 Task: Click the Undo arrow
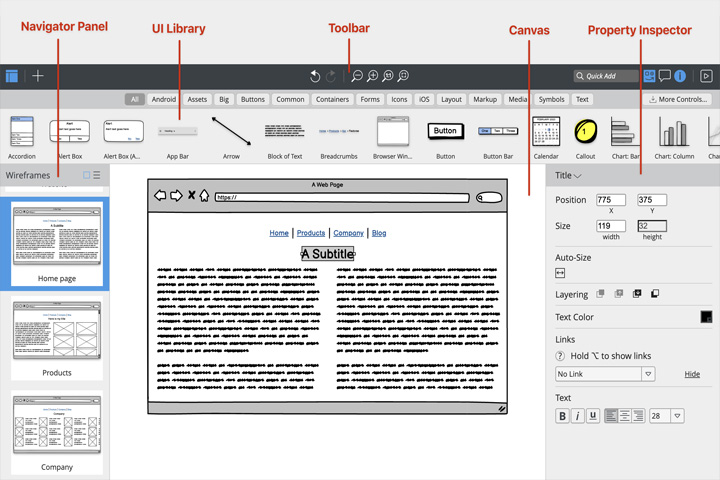click(315, 76)
